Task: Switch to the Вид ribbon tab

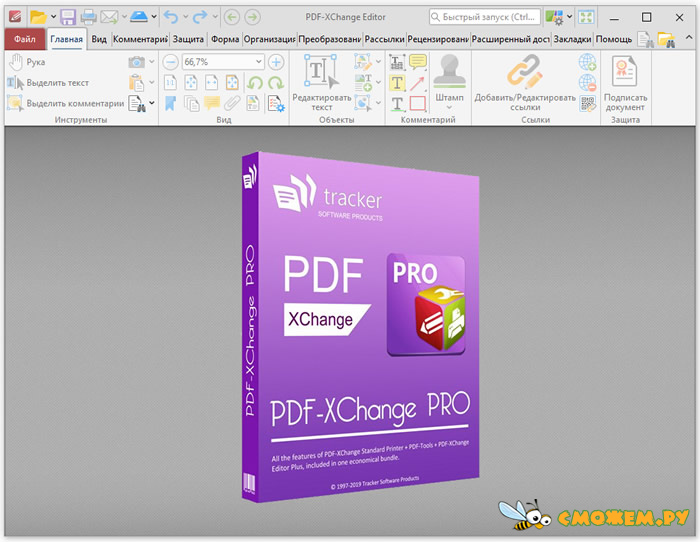Action: 99,39
